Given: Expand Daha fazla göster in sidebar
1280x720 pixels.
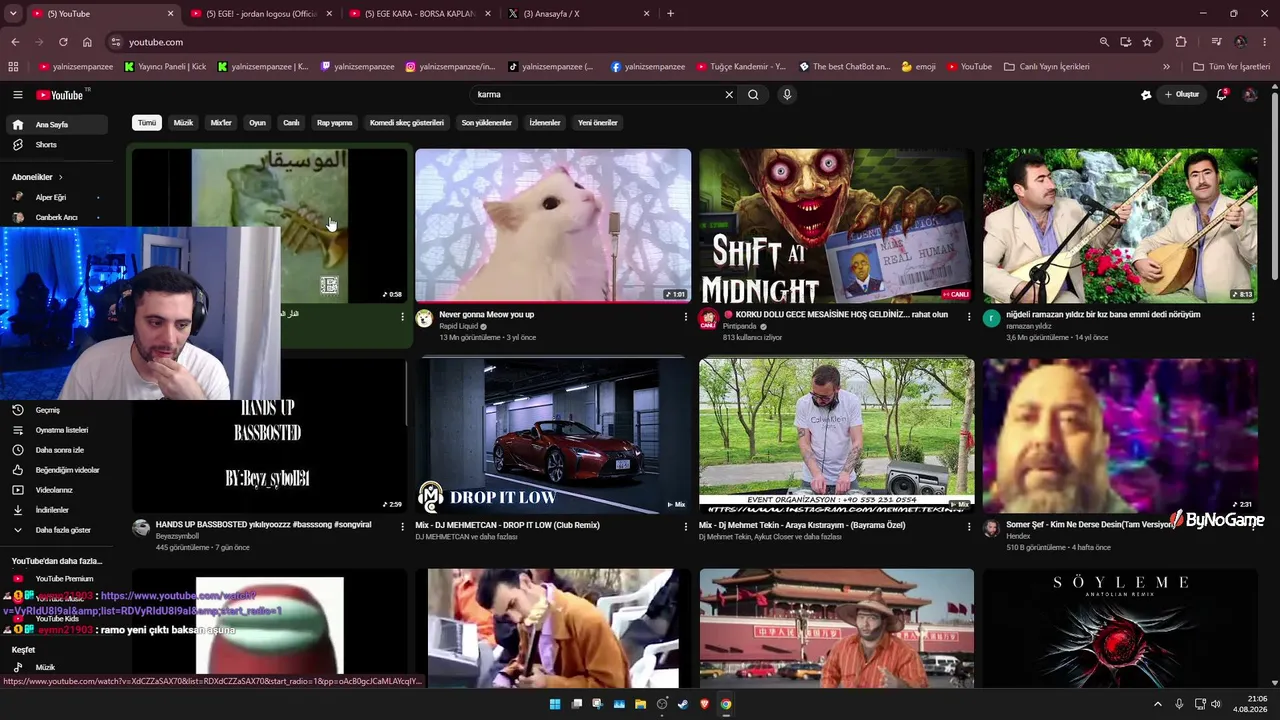Looking at the screenshot, I should pyautogui.click(x=56, y=530).
